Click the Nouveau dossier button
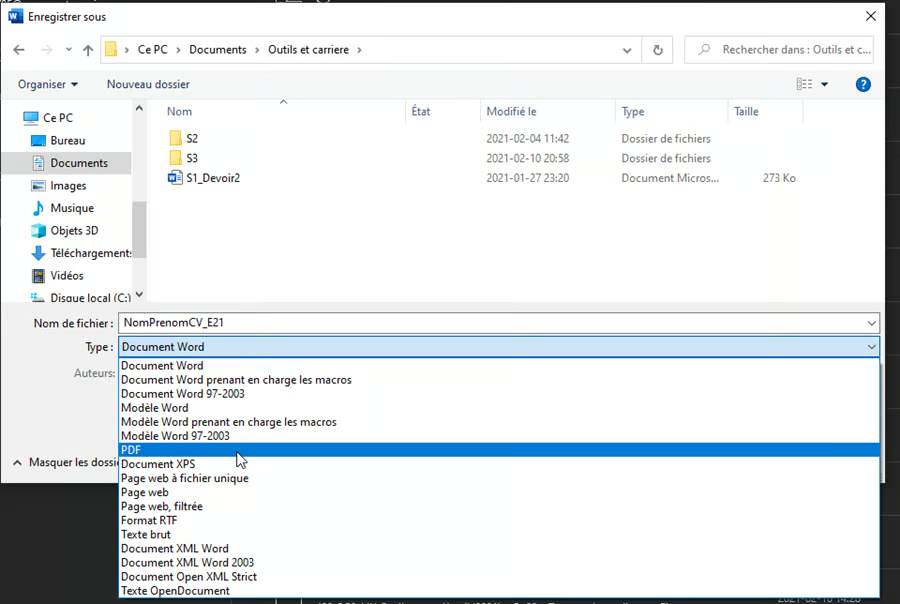Viewport: 900px width, 604px height. pos(148,85)
